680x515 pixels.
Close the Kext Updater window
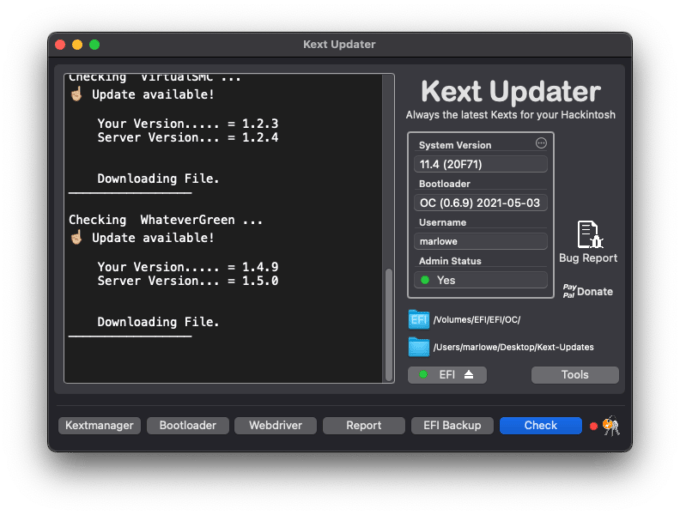[x=60, y=45]
